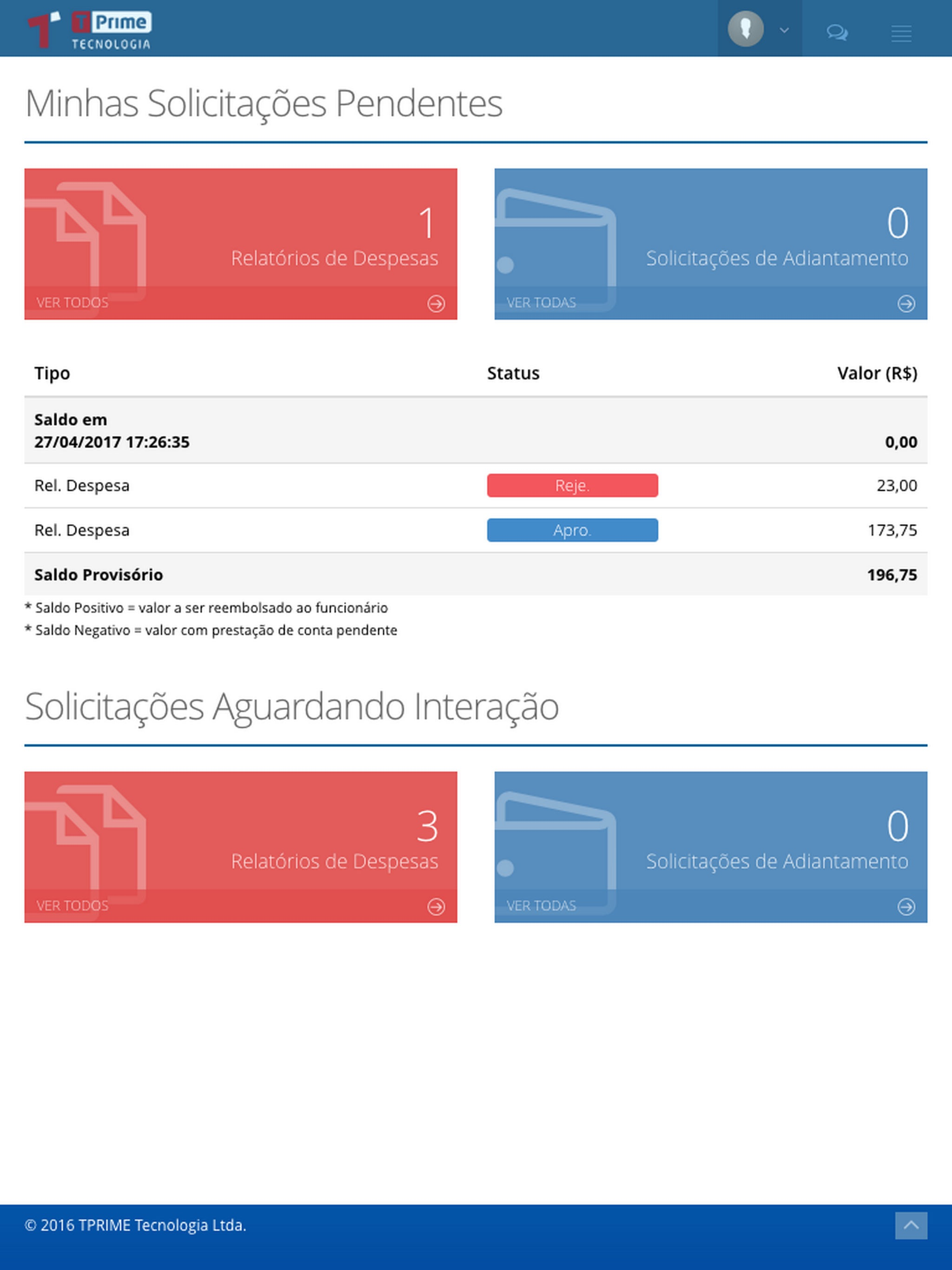Screen dimensions: 952x1270
Task: Open the hamburger menu icon
Action: pos(901,33)
